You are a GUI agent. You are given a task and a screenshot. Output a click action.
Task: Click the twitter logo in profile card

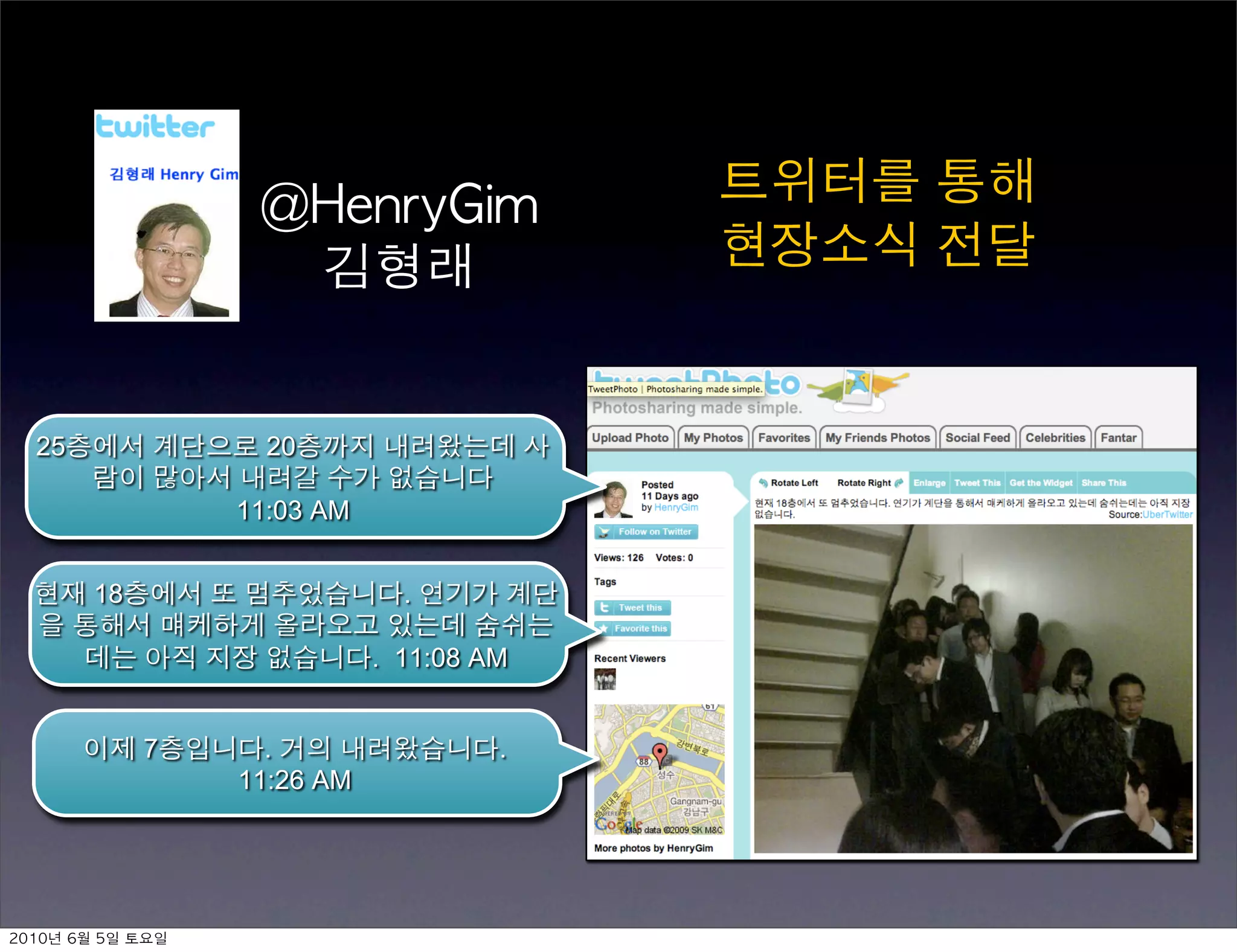click(x=155, y=126)
